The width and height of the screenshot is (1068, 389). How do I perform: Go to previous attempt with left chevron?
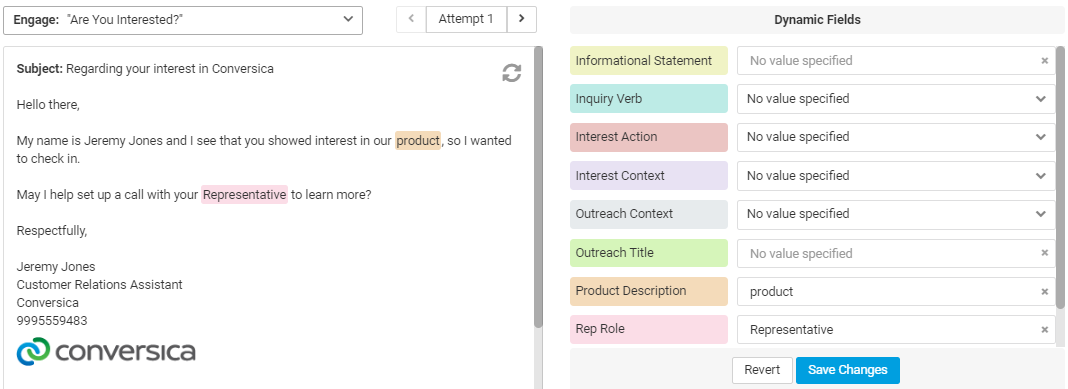click(411, 19)
